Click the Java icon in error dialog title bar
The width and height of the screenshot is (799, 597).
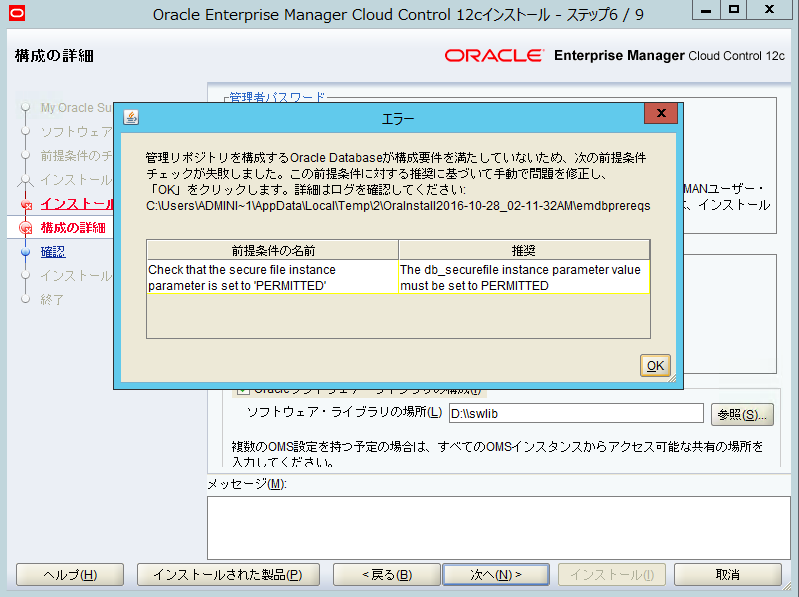(131, 117)
